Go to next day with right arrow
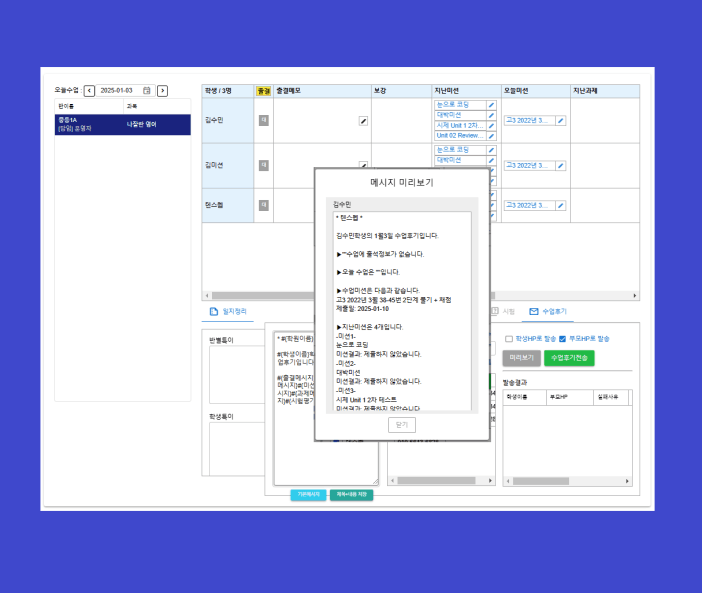The width and height of the screenshot is (702, 593). [x=163, y=90]
